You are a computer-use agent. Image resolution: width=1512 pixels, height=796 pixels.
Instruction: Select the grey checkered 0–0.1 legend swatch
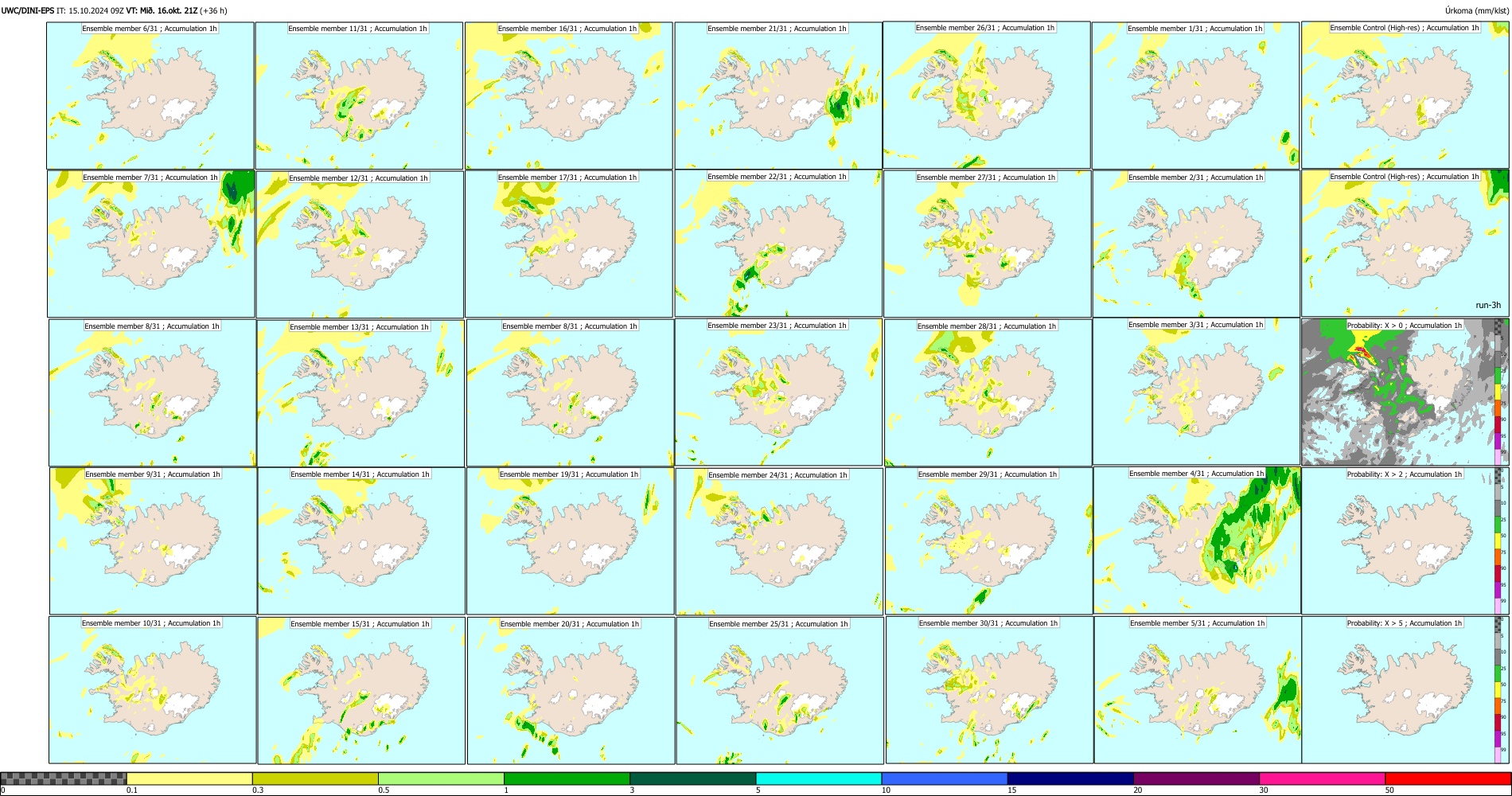point(64,778)
